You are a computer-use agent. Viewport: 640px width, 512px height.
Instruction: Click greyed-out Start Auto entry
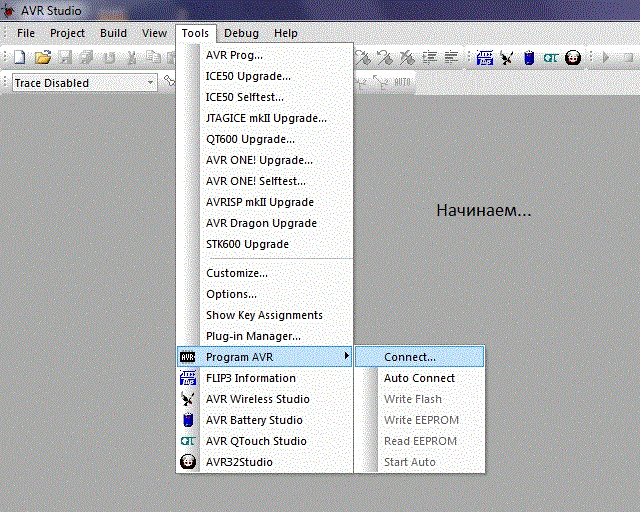[x=420, y=462]
